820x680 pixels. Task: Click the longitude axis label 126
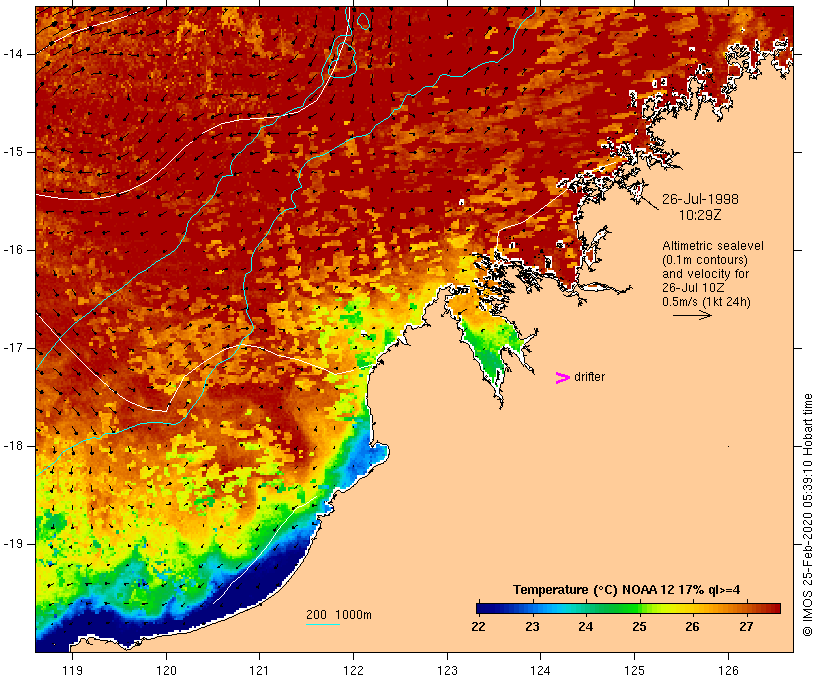[x=728, y=670]
